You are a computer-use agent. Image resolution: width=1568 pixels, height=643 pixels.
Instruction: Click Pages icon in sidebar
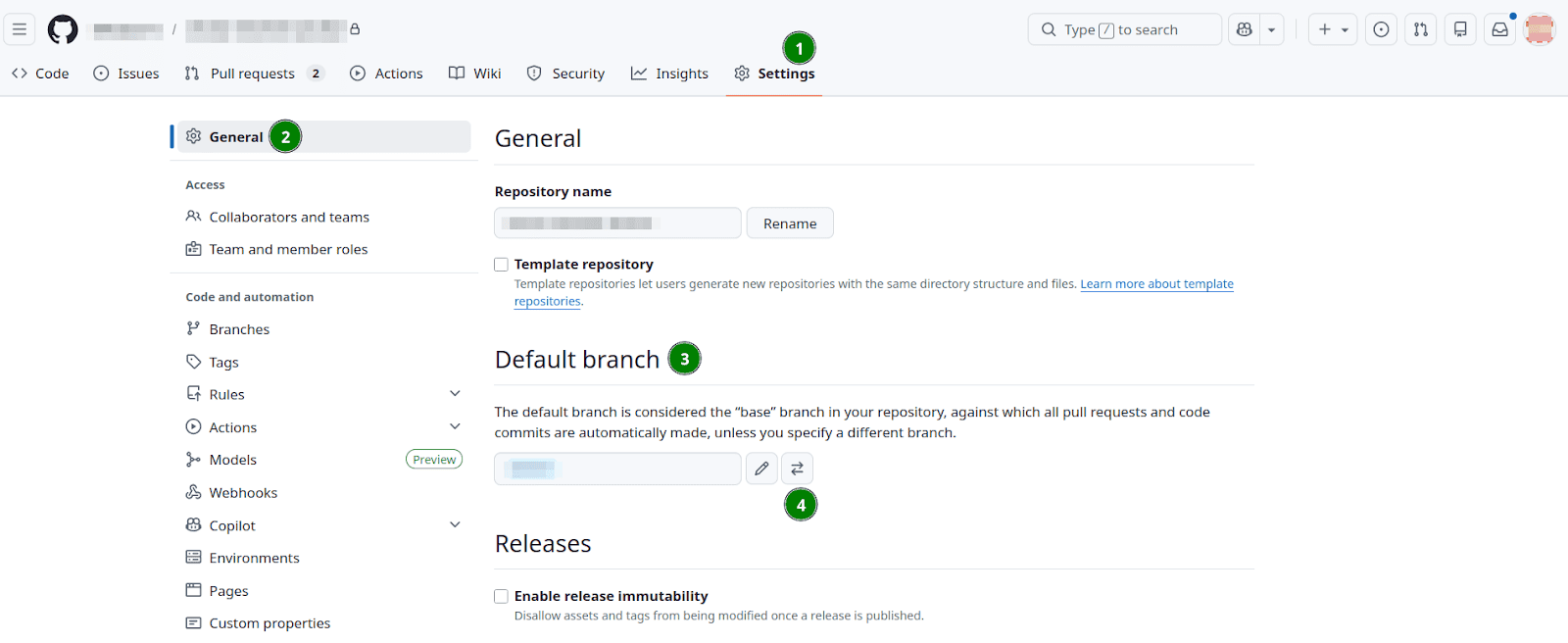193,590
